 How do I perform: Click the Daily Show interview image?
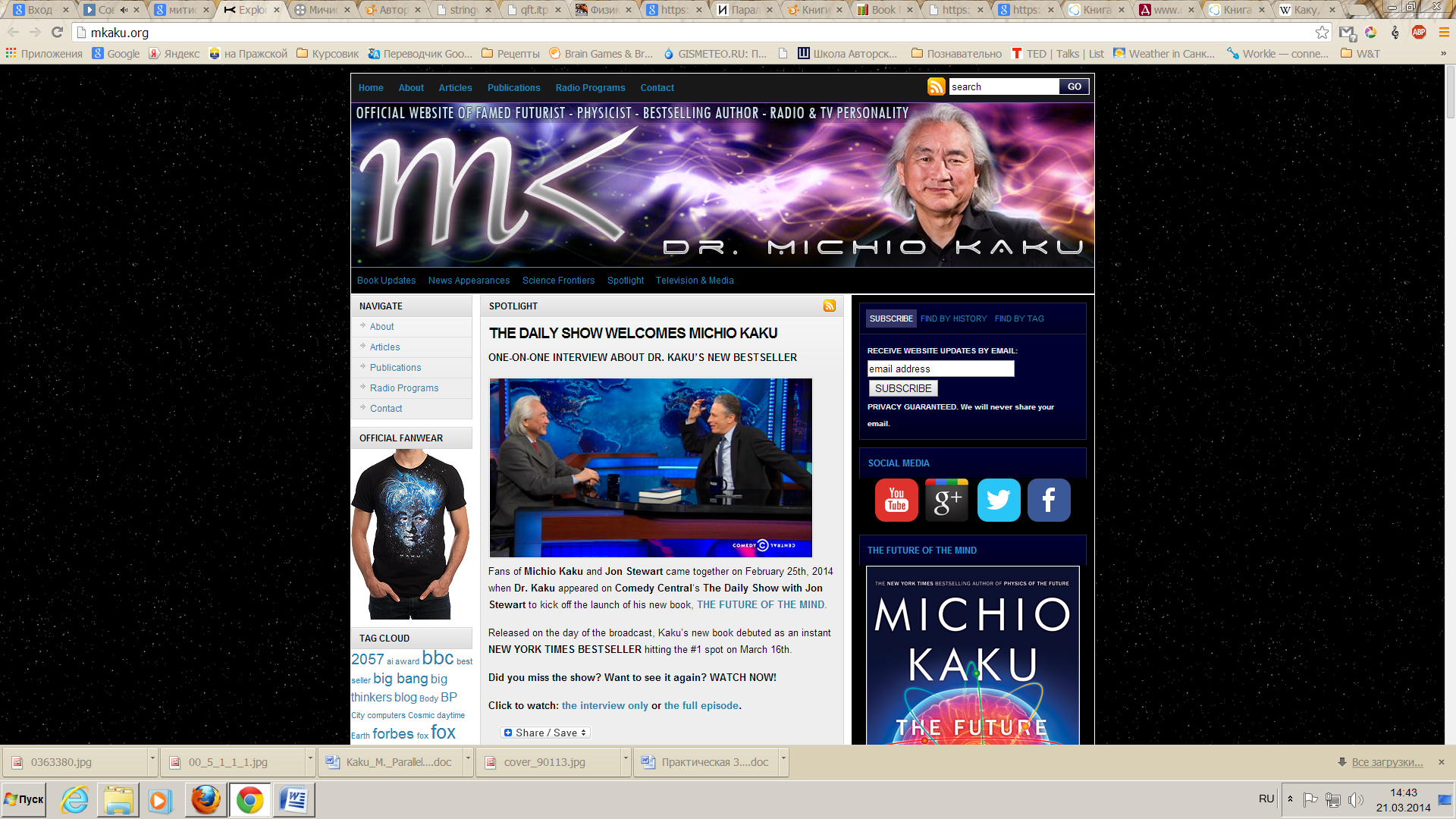click(651, 468)
